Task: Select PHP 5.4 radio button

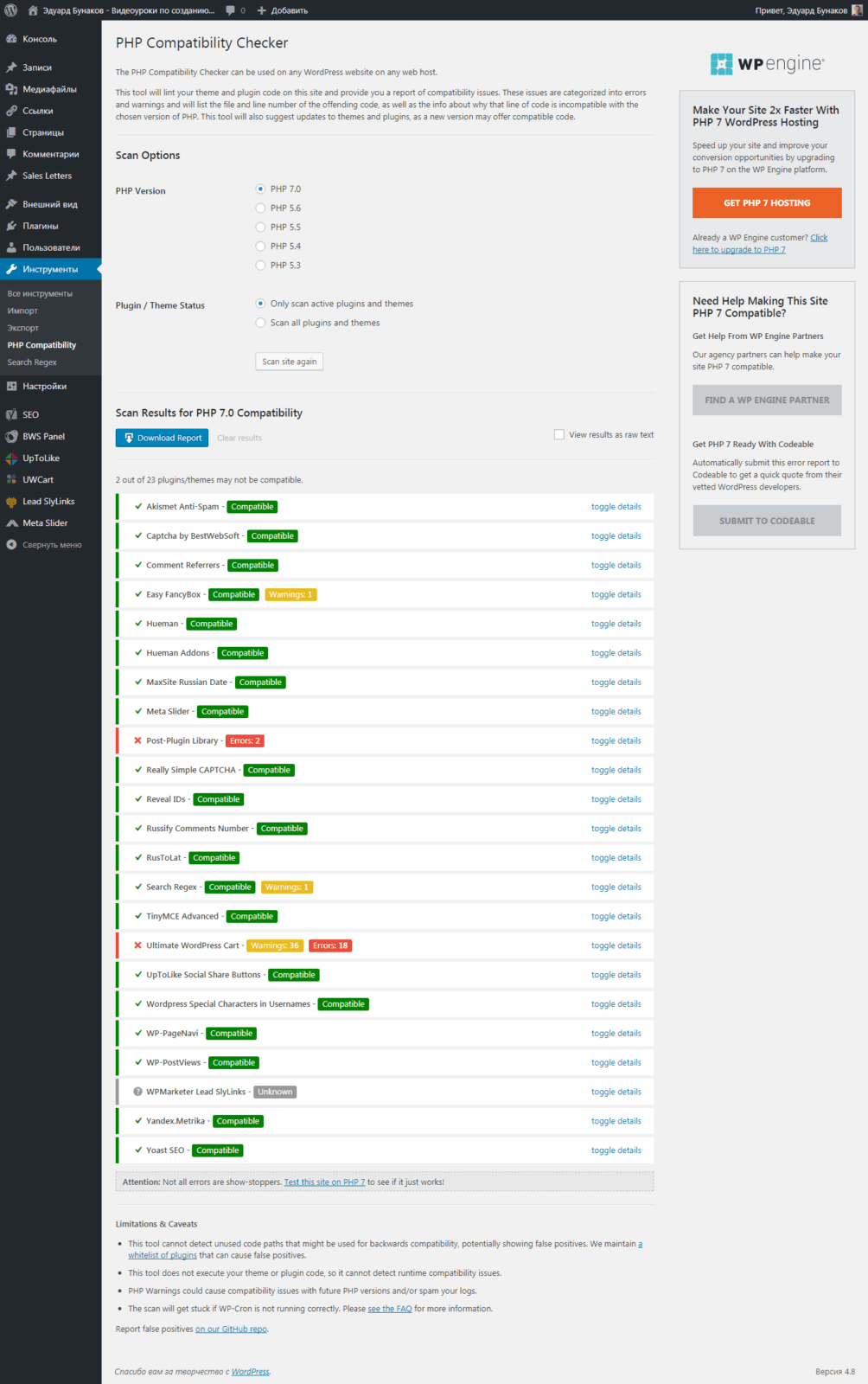Action: point(260,246)
